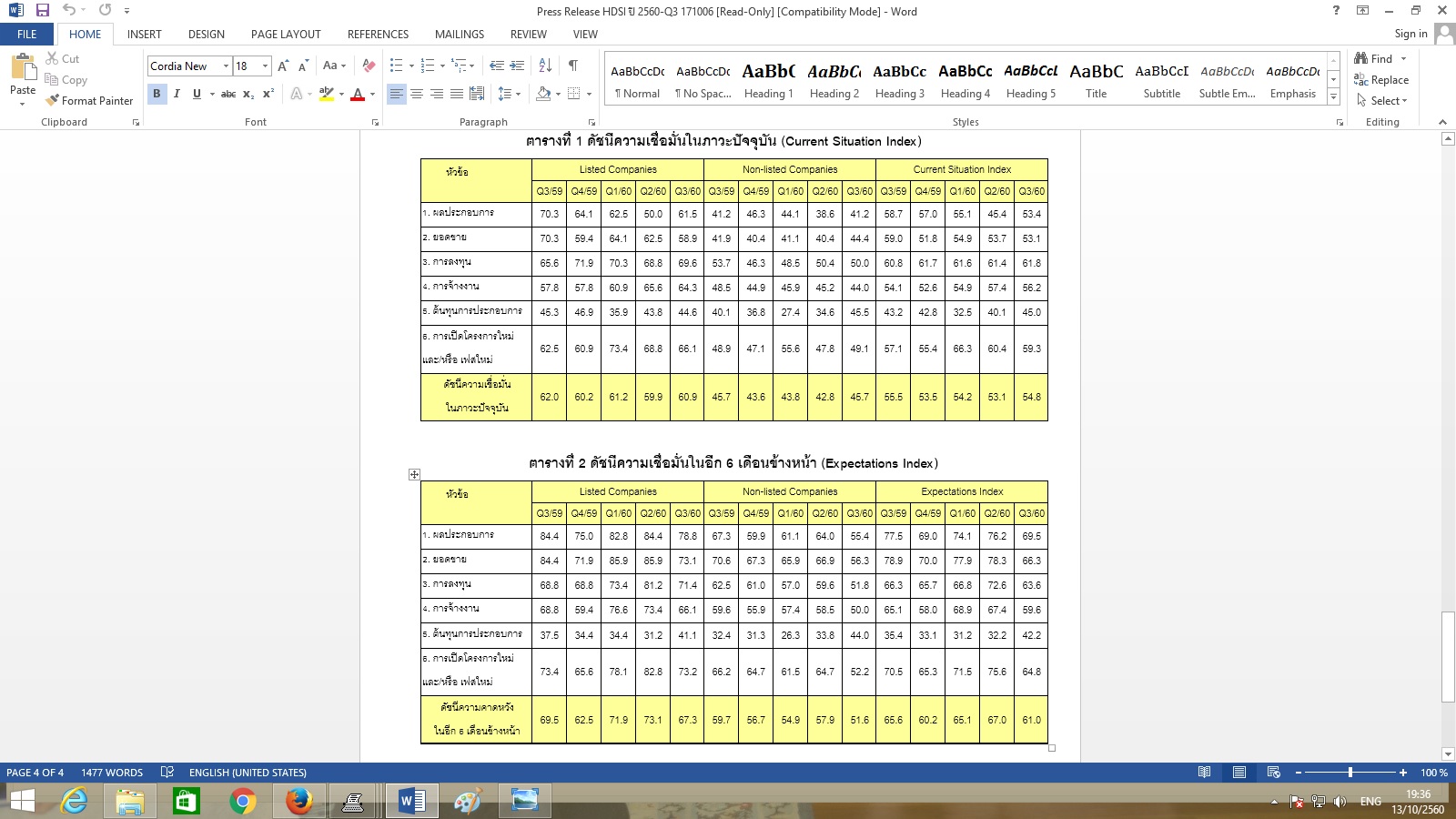Toggle Italic formatting
Viewport: 1456px width, 819px height.
pyautogui.click(x=177, y=94)
